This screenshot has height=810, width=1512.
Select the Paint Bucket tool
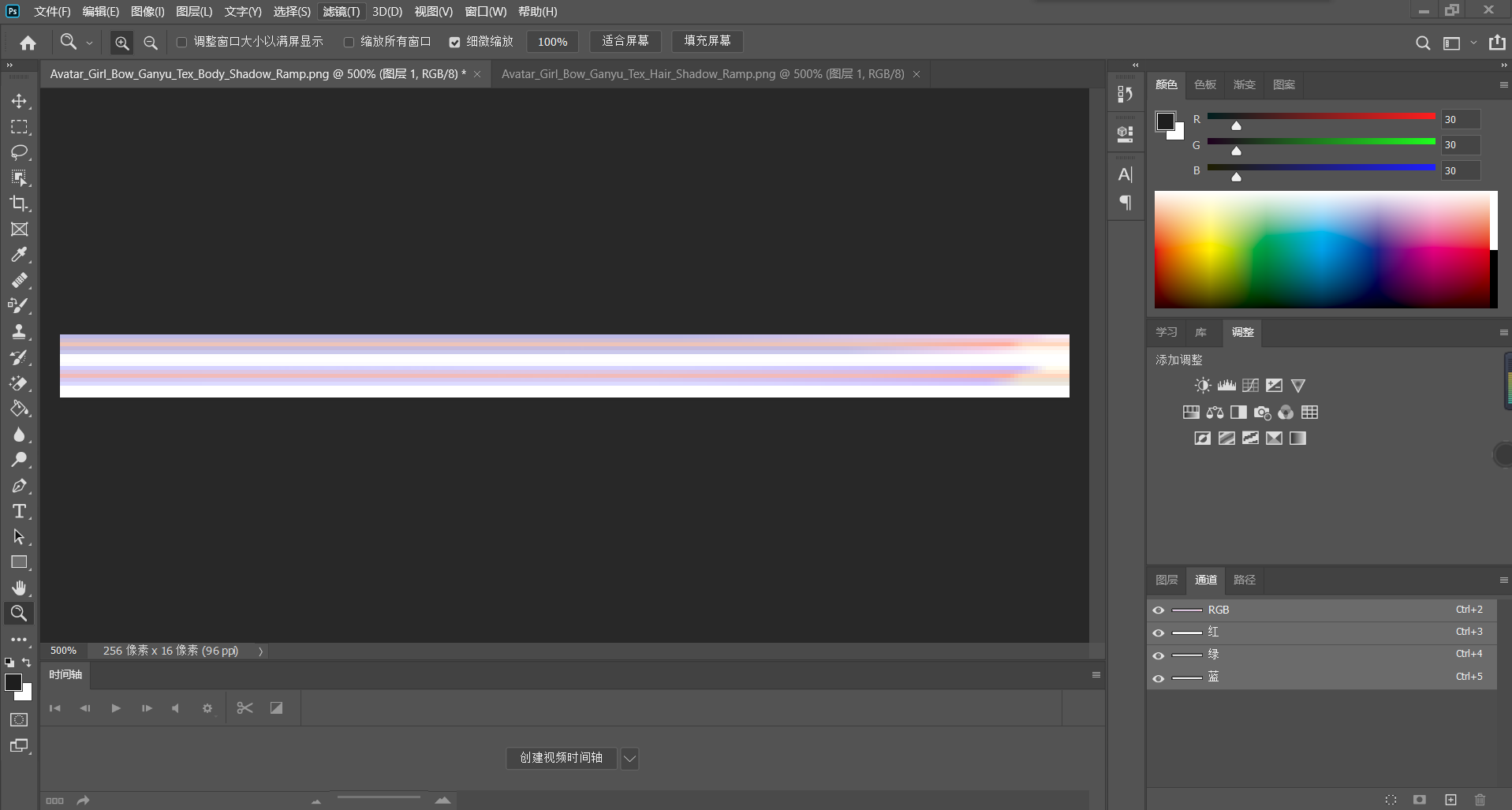[x=19, y=409]
